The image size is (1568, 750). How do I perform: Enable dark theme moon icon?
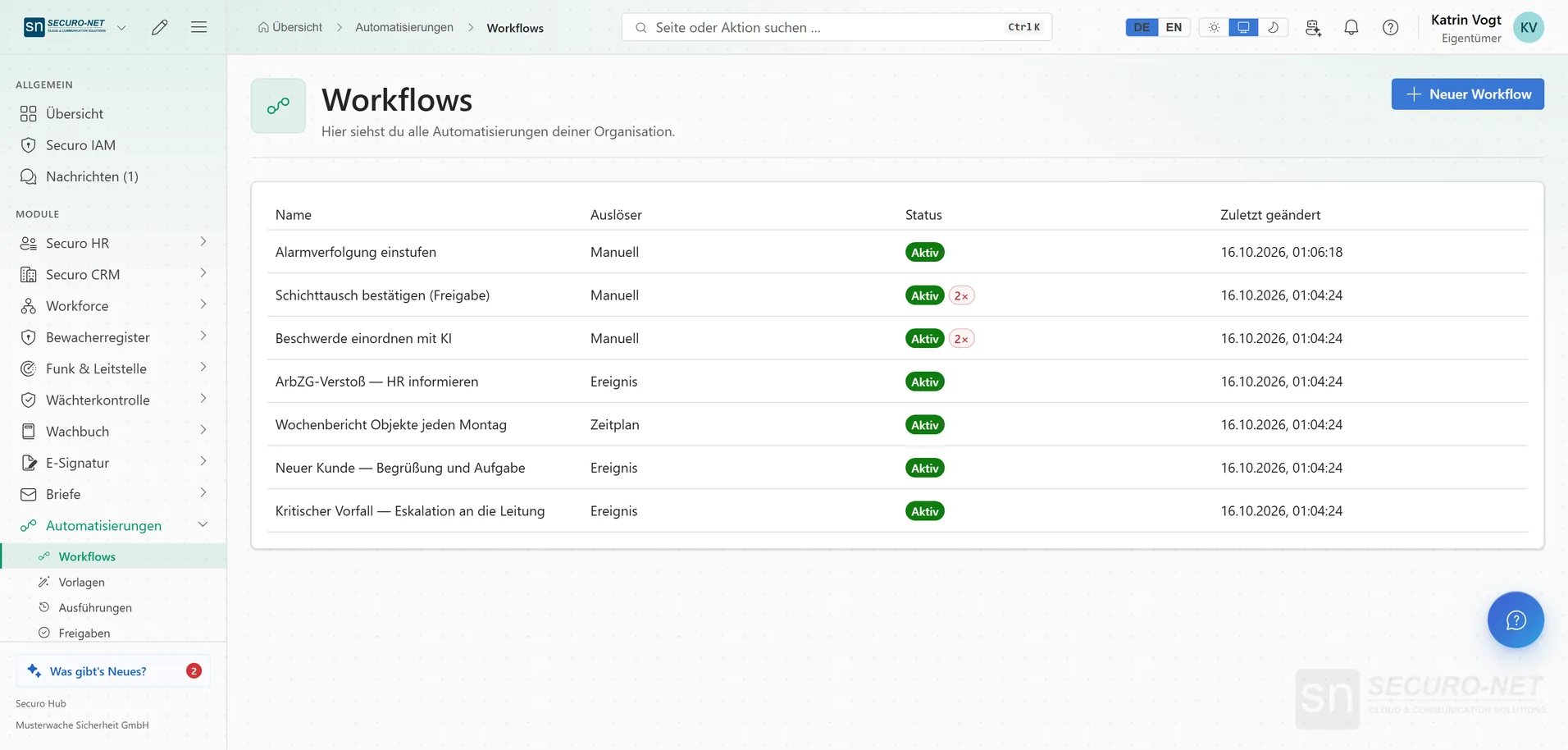1273,27
